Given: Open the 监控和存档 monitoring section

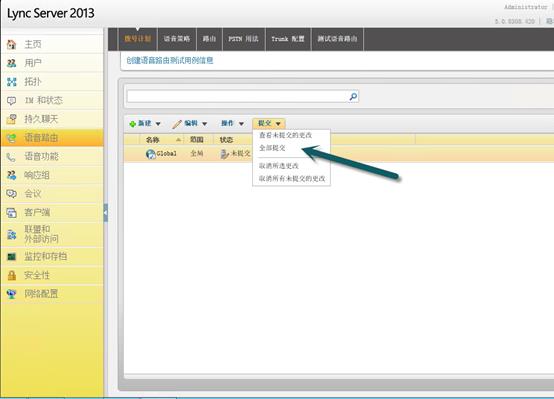Looking at the screenshot, I should [x=52, y=257].
